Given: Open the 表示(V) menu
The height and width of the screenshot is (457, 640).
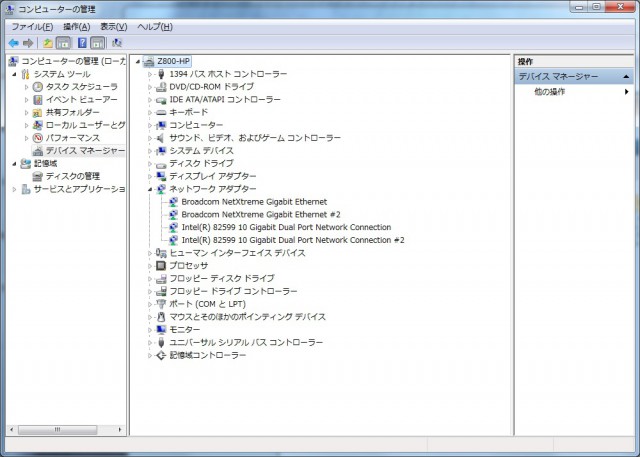Looking at the screenshot, I should 114,26.
